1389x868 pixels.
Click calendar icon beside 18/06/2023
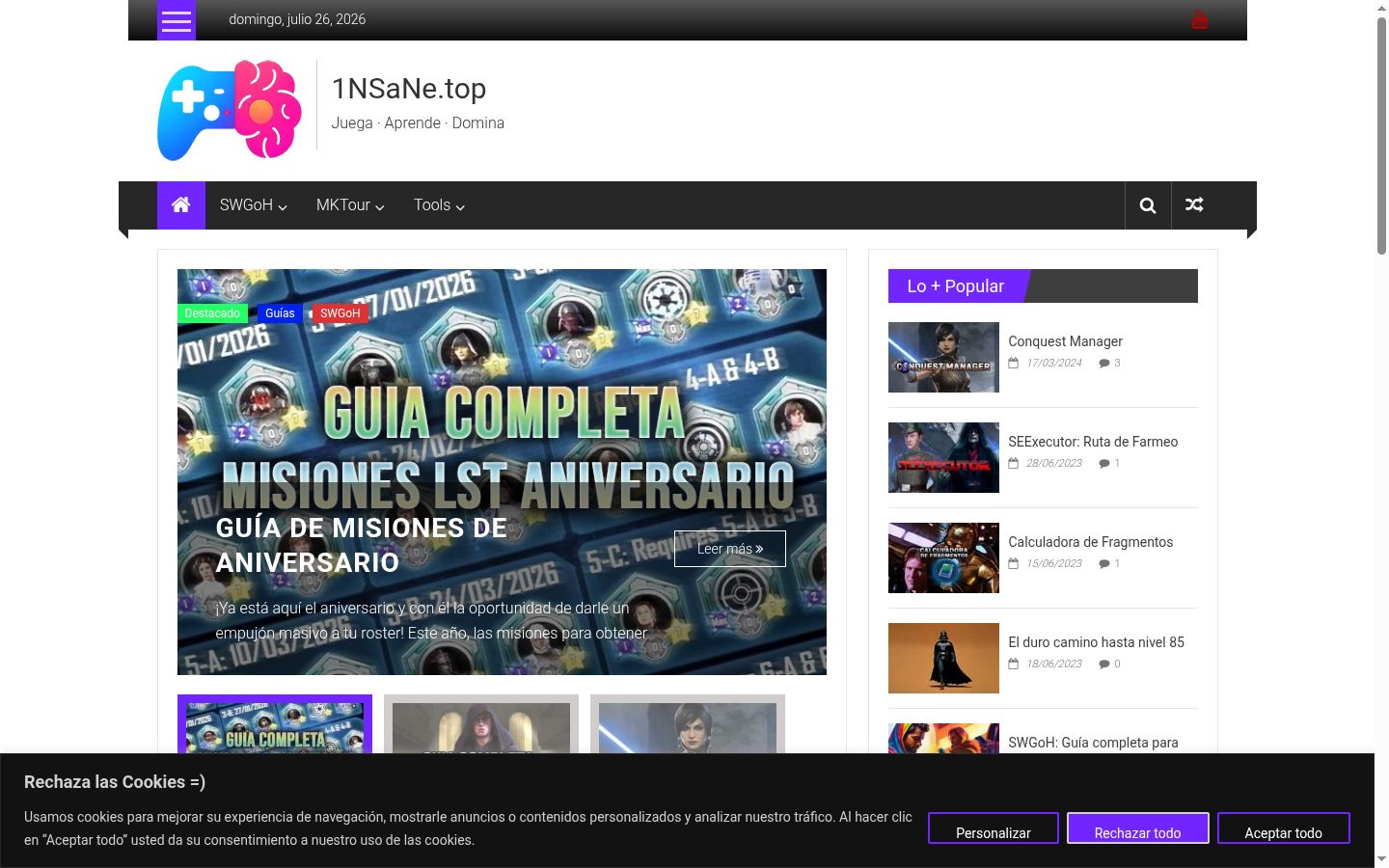pos(1013,665)
